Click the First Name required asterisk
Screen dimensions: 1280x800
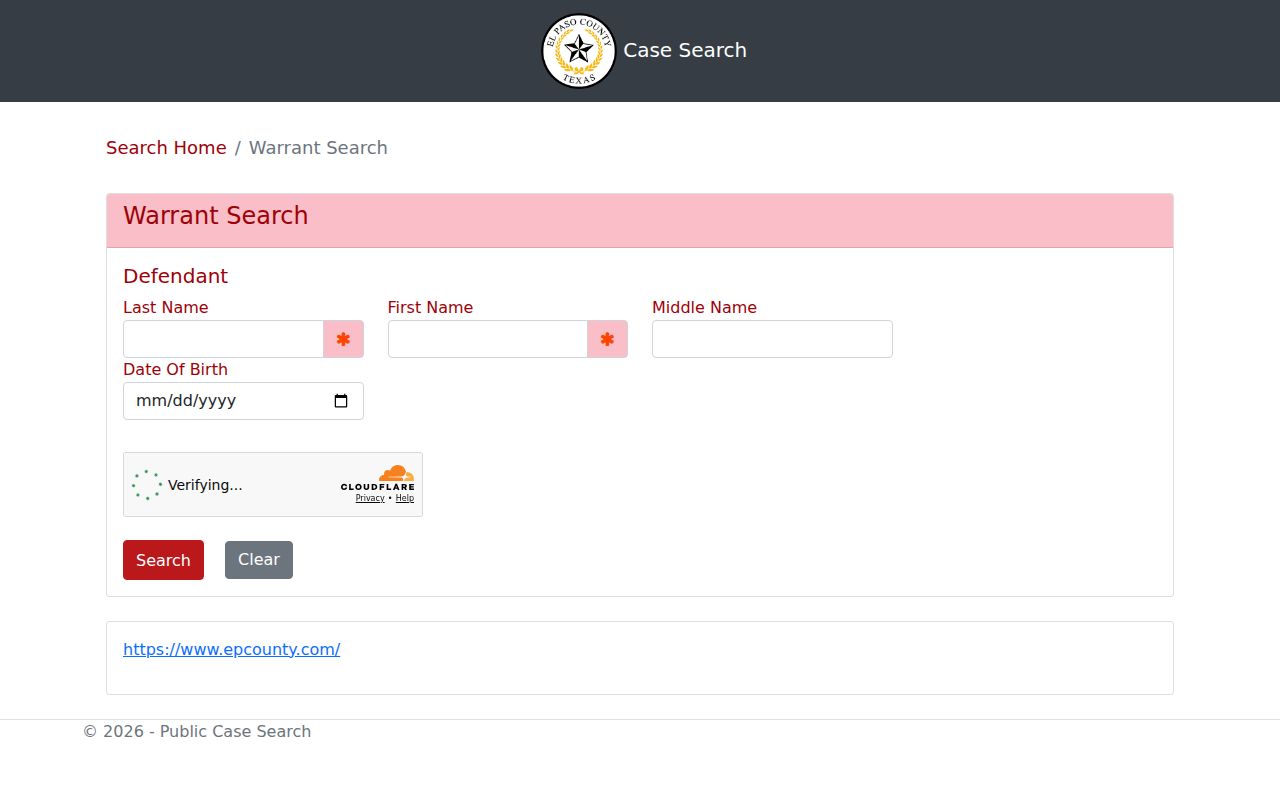coord(607,339)
